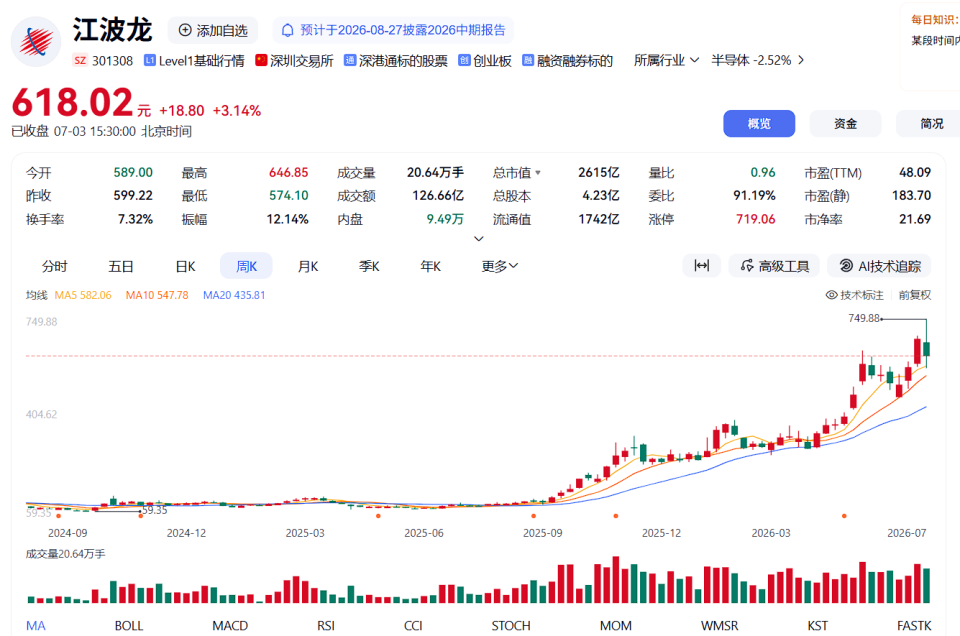The height and width of the screenshot is (636, 960).
Task: Click the 成交量20.64万手 volume label
Action: coord(66,554)
